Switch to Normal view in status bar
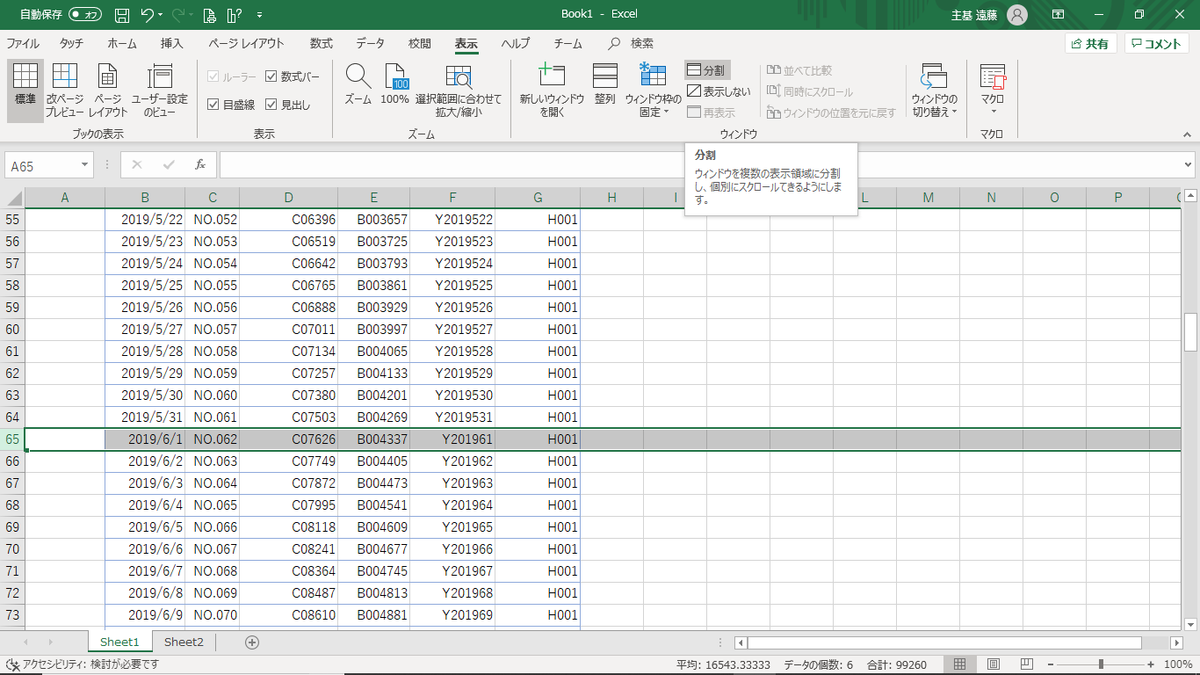This screenshot has height=675, width=1200. [958, 664]
